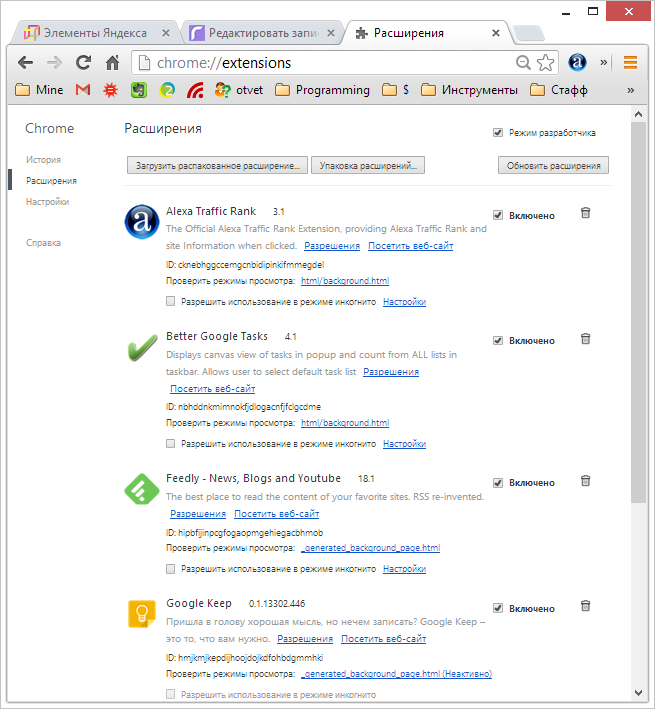
Task: Click the zoom magnifier icon in address bar
Action: point(523,62)
